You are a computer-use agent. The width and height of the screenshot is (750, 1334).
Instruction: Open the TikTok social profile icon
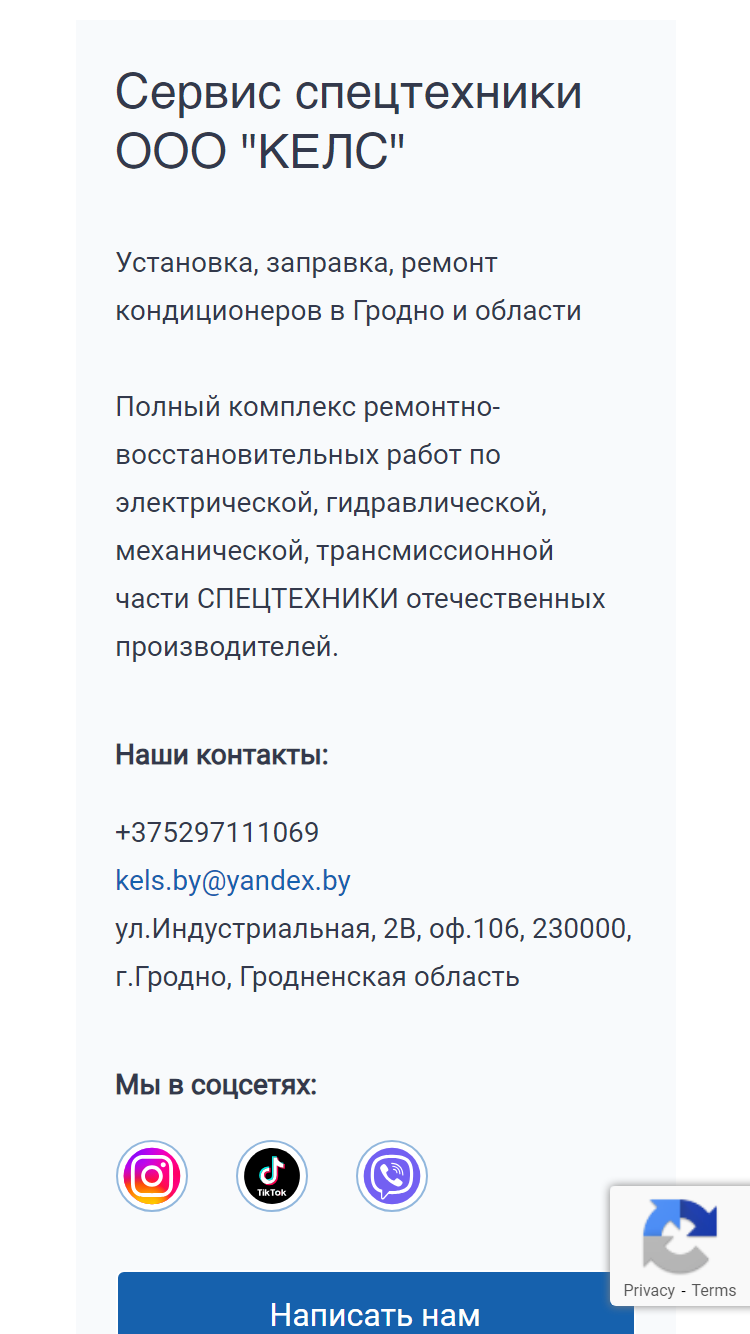click(x=272, y=1176)
